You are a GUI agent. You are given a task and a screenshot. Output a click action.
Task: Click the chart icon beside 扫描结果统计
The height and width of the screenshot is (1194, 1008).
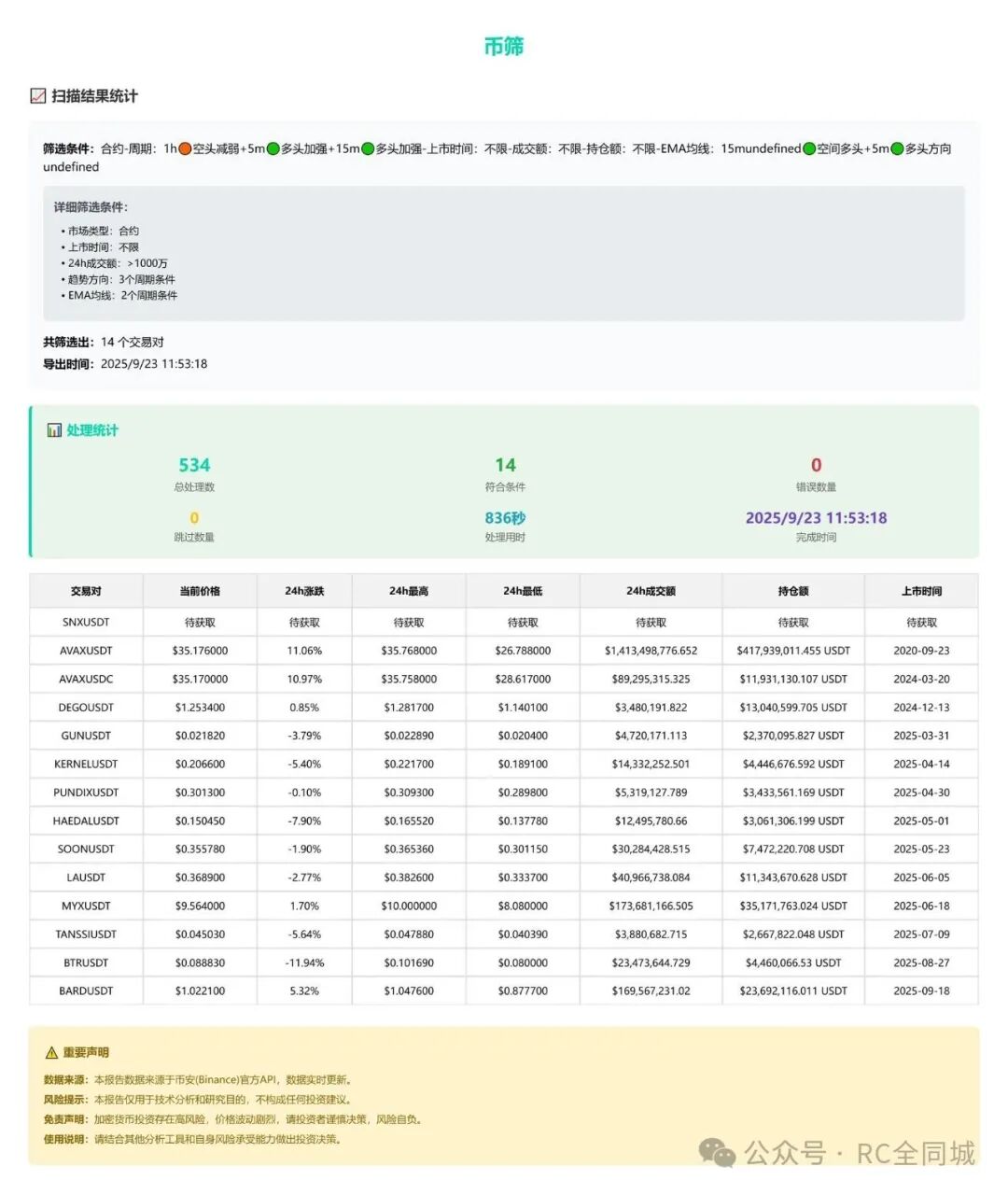pyautogui.click(x=38, y=96)
